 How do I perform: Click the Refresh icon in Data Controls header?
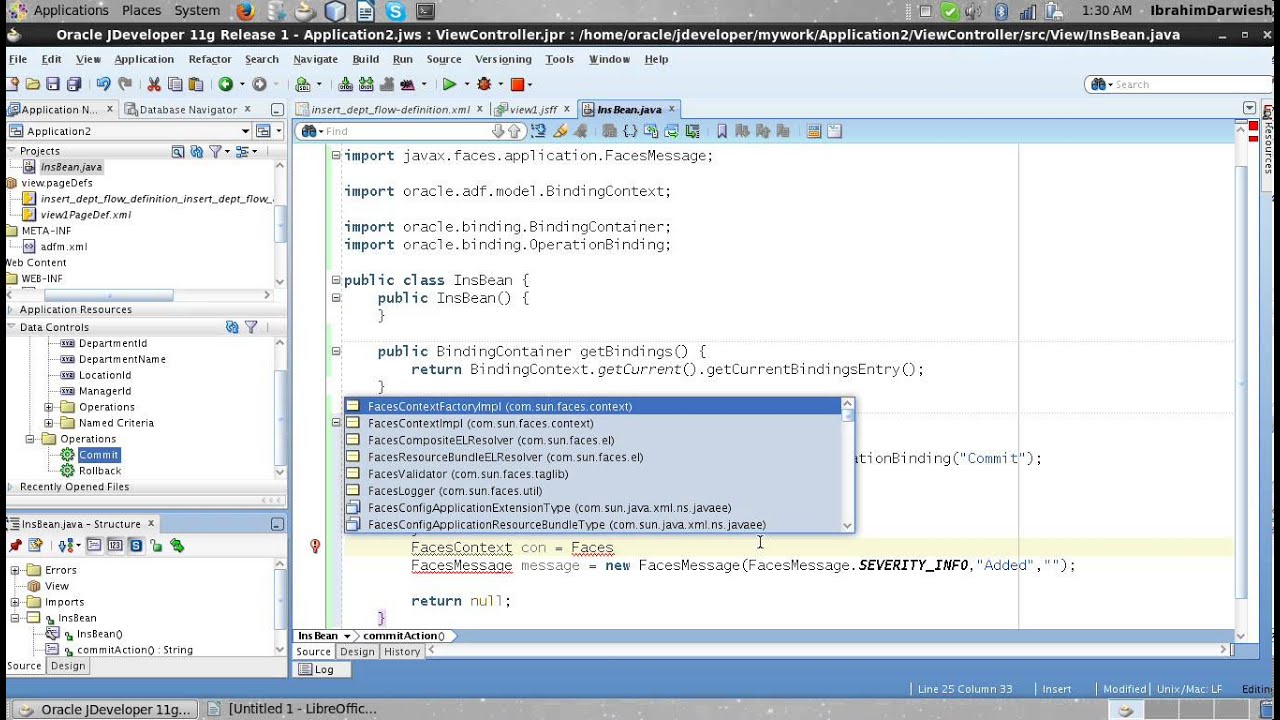tap(232, 327)
